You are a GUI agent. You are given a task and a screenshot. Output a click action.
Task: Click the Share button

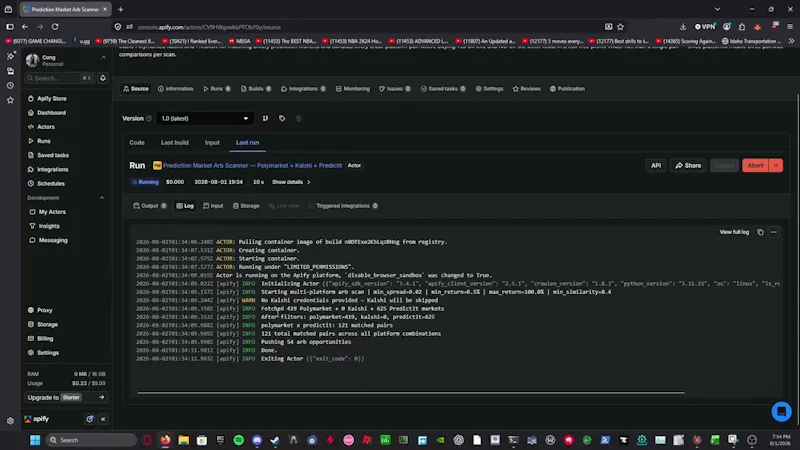pyautogui.click(x=688, y=165)
